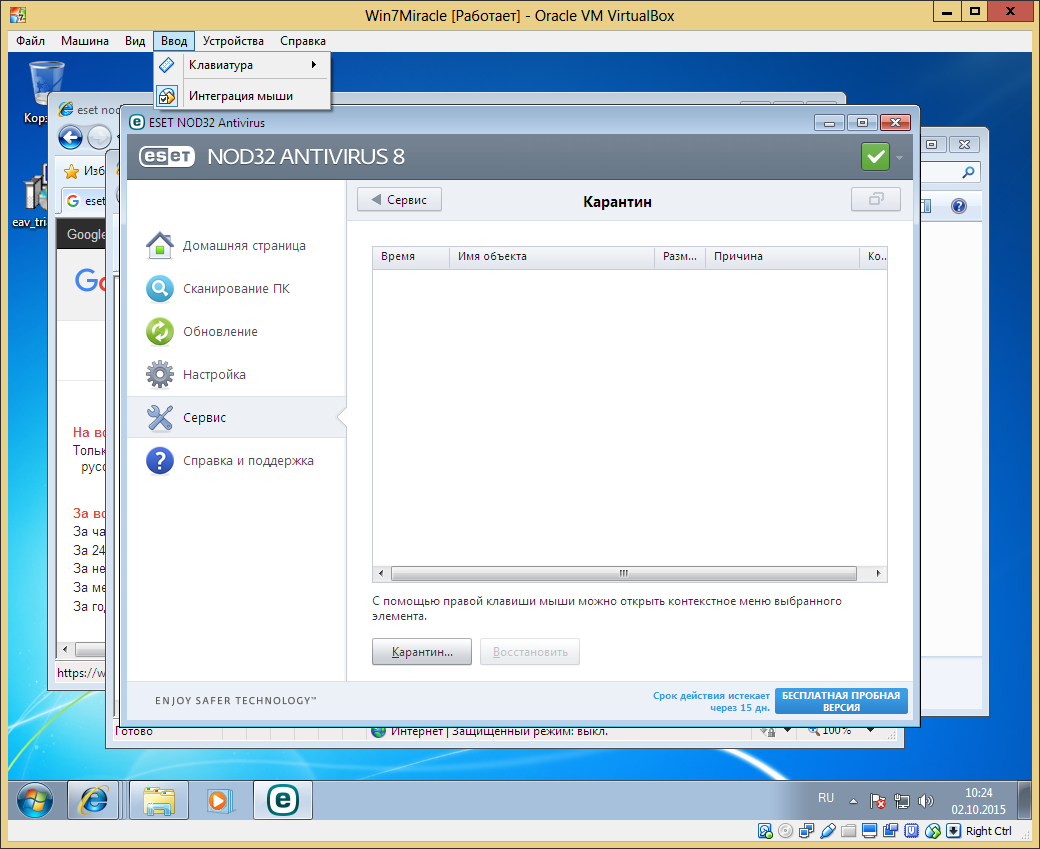Click the Internet Explorer back arrow button
Viewport: 1040px width, 849px height.
pyautogui.click(x=70, y=137)
